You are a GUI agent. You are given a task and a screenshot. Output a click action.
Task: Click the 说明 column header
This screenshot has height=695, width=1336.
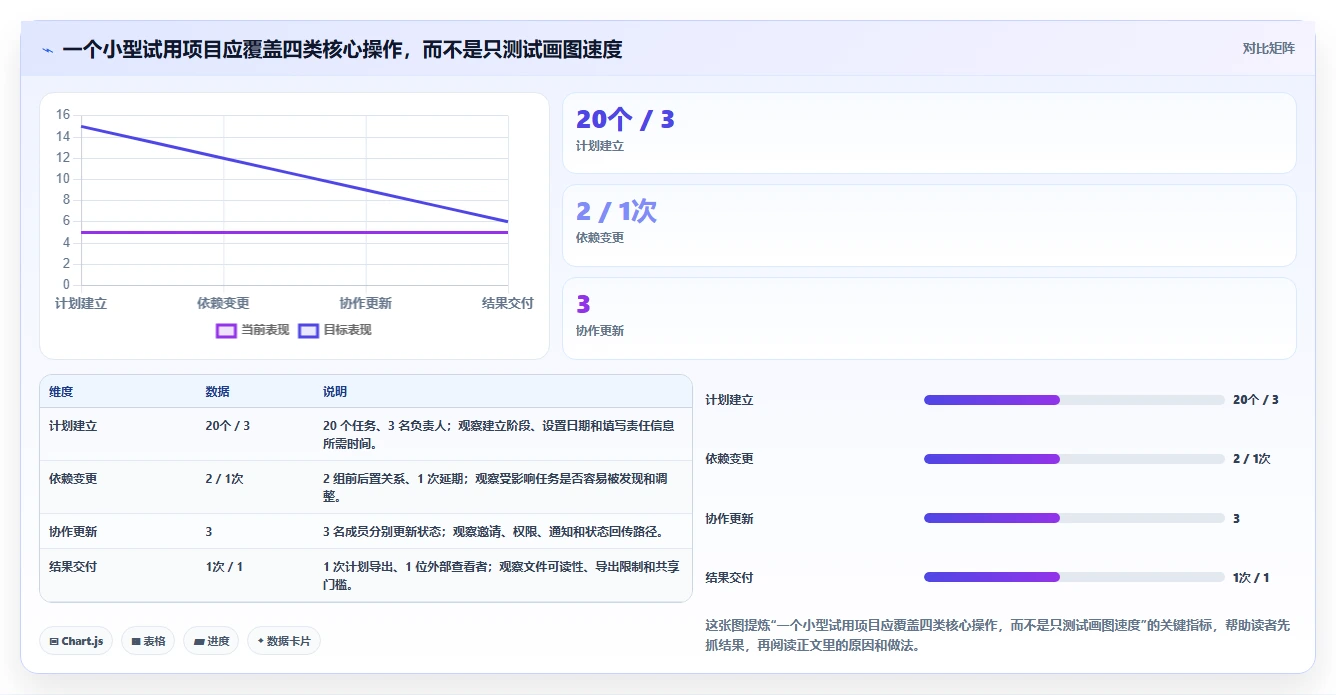point(335,392)
